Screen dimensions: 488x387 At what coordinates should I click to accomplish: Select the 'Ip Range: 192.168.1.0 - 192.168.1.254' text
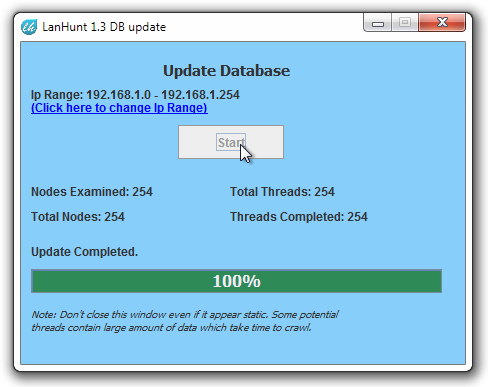[x=135, y=95]
